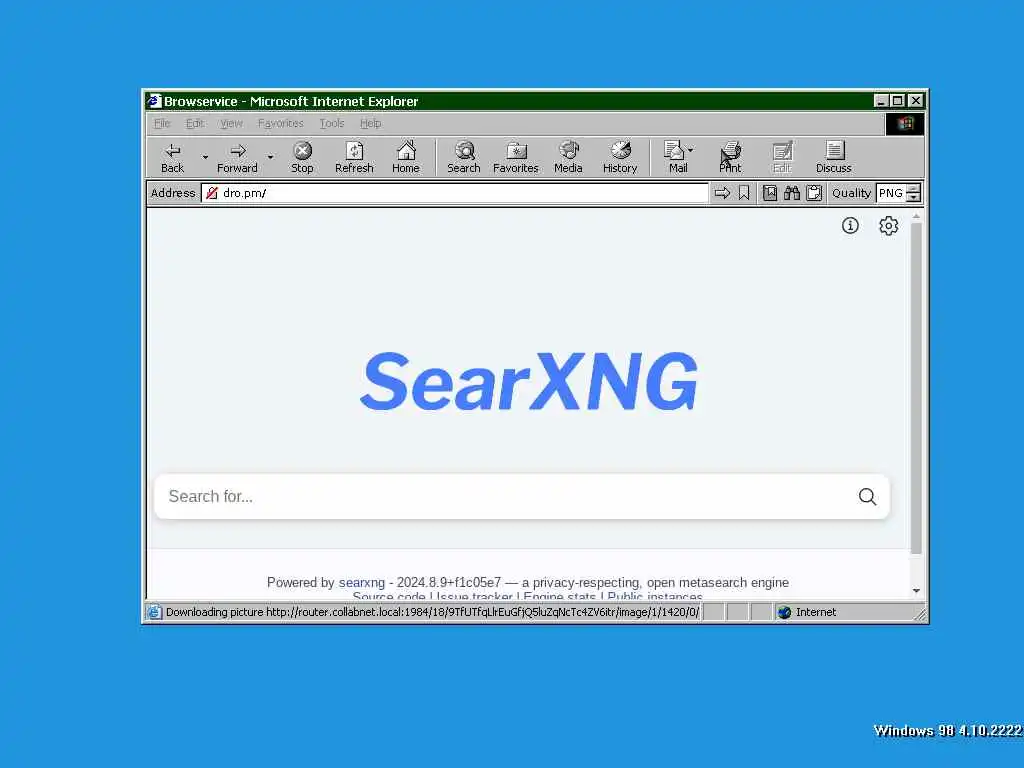Follow the 'searxng' footer link
Screen dimensions: 1024x768
click(x=362, y=583)
